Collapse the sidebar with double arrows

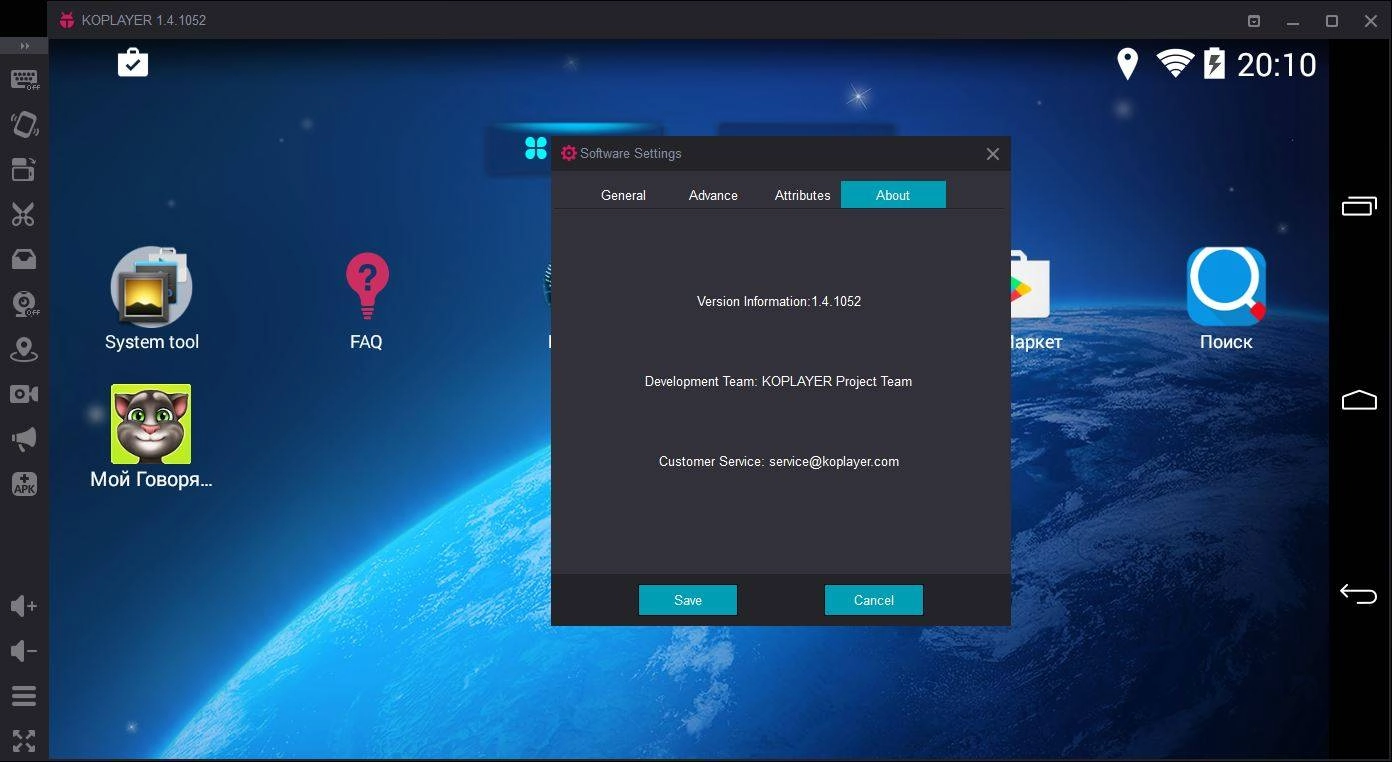tap(24, 46)
